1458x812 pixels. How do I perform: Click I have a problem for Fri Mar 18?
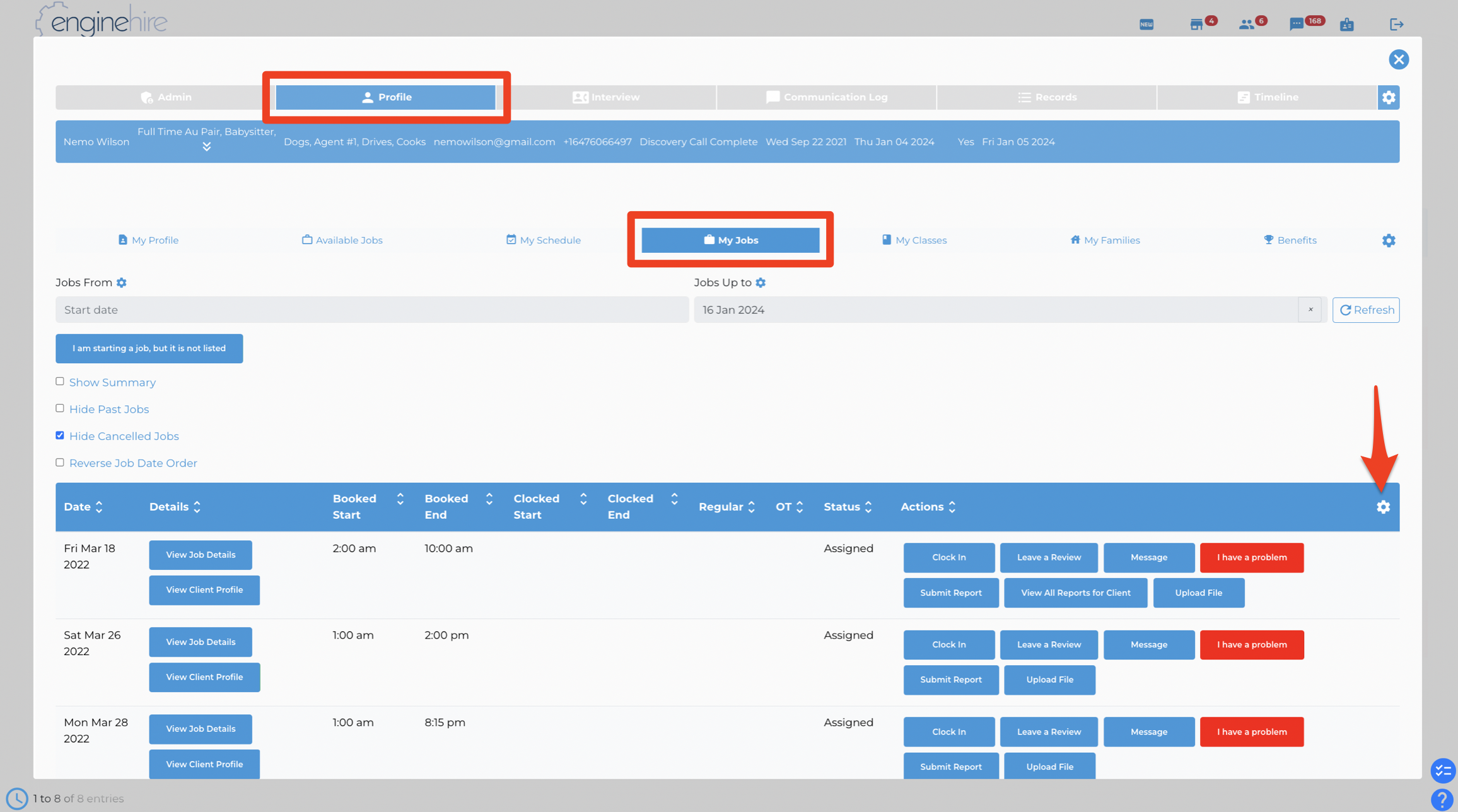1251,557
